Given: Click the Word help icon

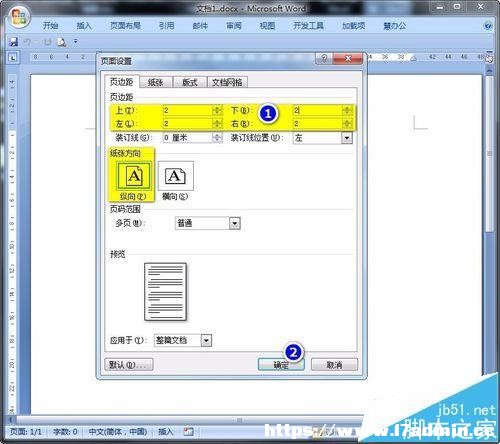Looking at the screenshot, I should tap(488, 26).
